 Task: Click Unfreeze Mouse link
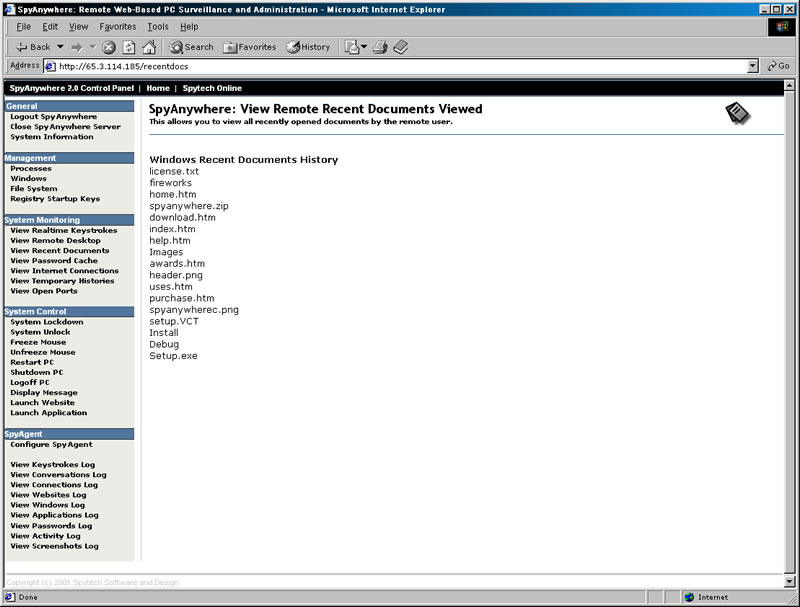(x=43, y=352)
